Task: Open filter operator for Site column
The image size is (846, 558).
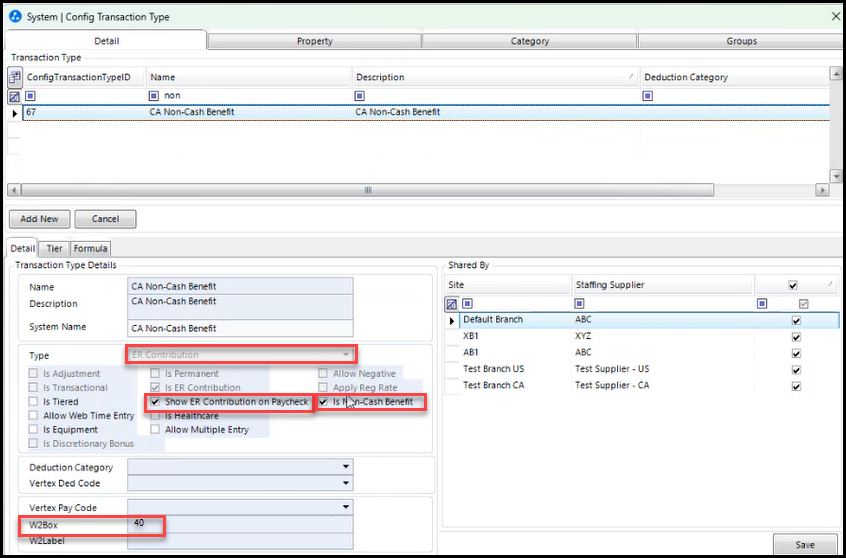Action: tap(468, 304)
